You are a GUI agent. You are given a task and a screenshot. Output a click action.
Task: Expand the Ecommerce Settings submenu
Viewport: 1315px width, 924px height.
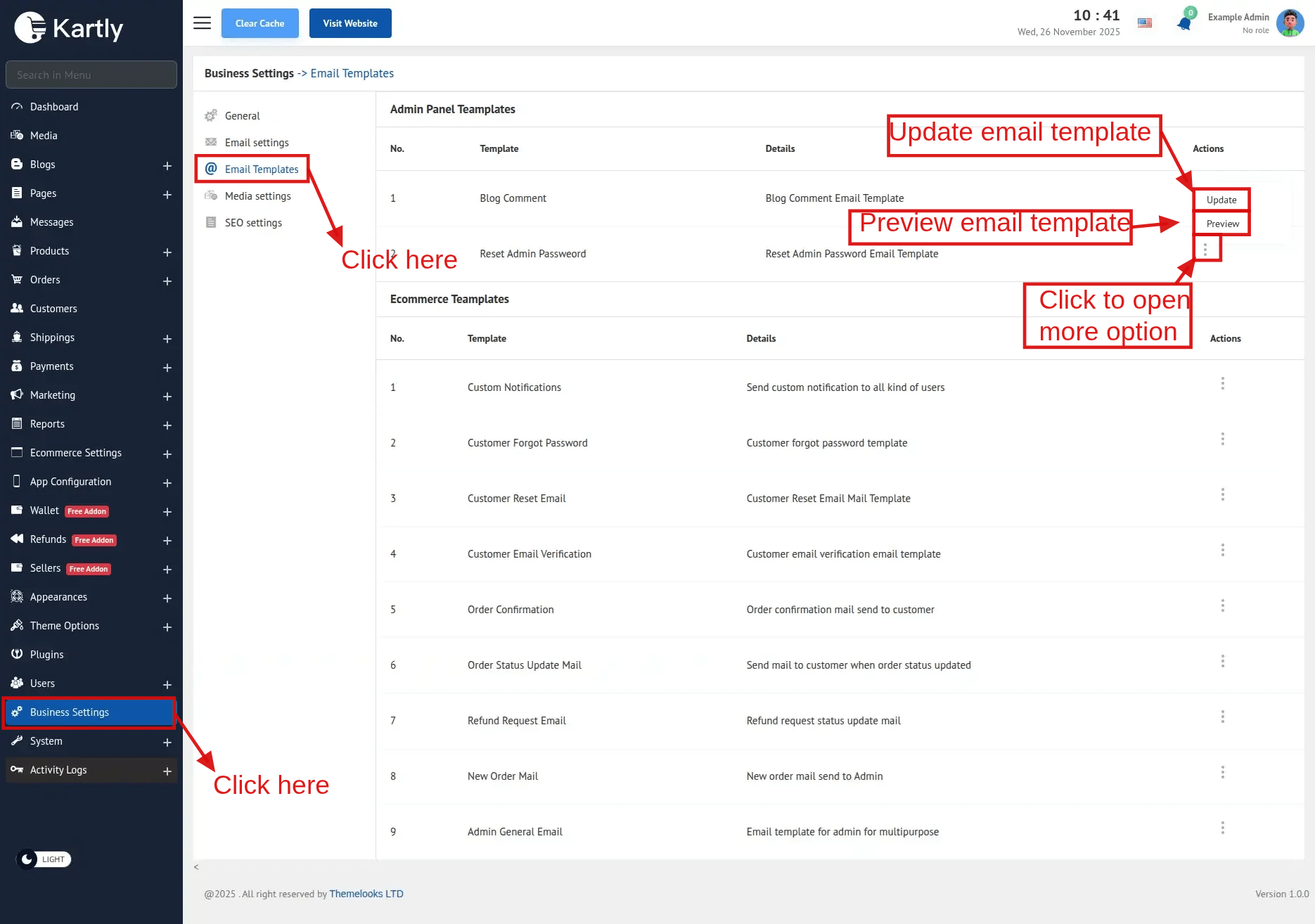click(x=167, y=454)
